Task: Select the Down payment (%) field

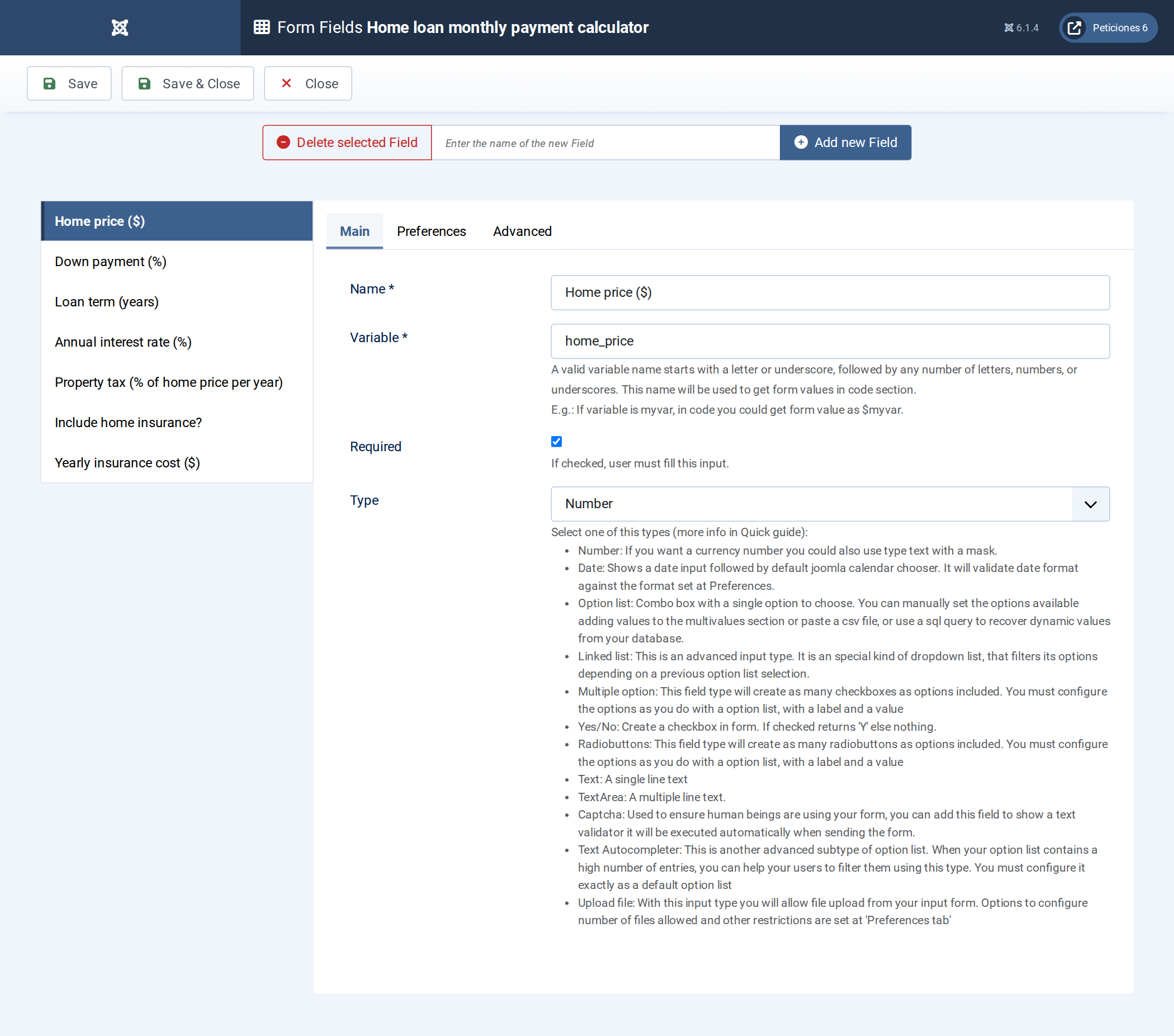Action: [x=177, y=262]
